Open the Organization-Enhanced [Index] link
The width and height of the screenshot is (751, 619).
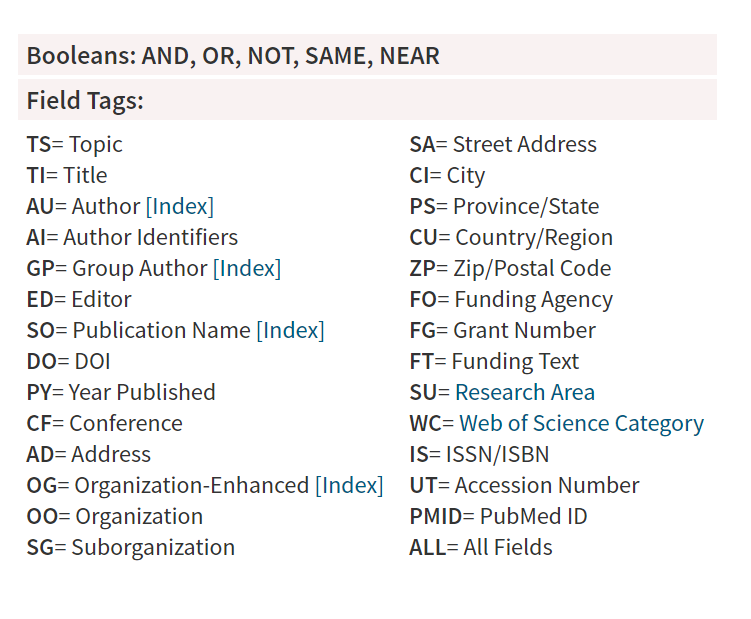coord(349,485)
